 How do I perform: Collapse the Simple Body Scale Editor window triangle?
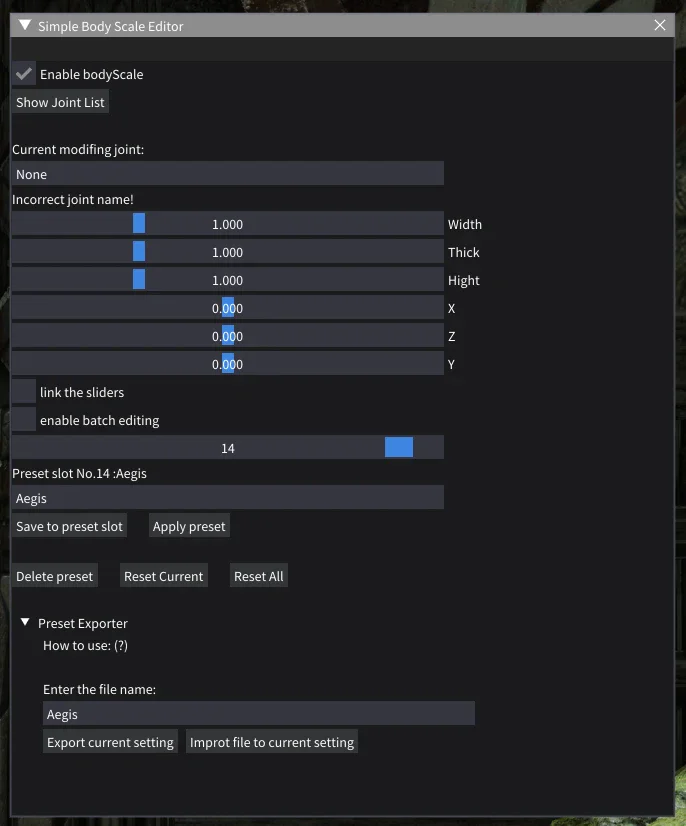point(25,25)
